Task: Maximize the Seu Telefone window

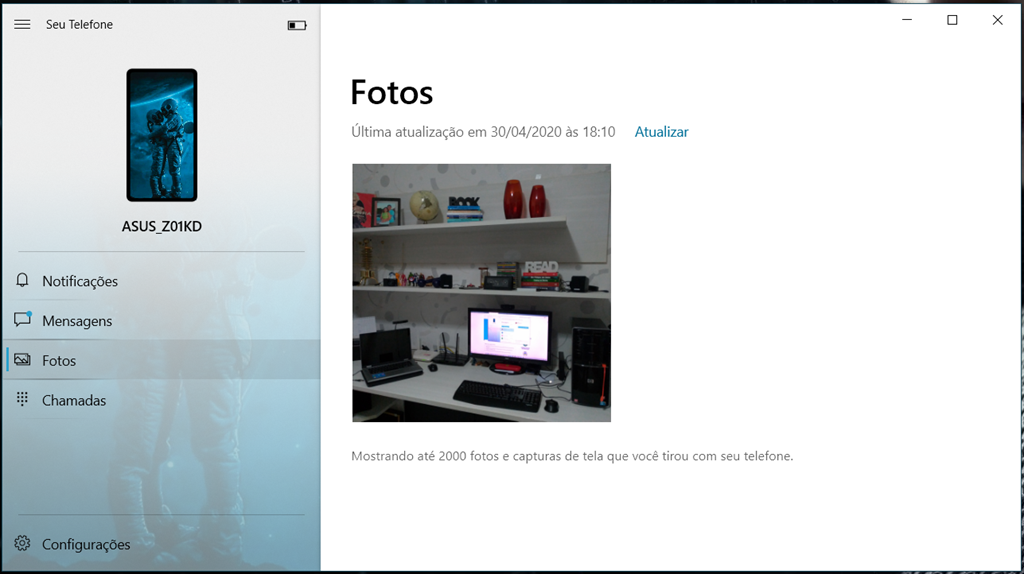Action: pyautogui.click(x=952, y=20)
